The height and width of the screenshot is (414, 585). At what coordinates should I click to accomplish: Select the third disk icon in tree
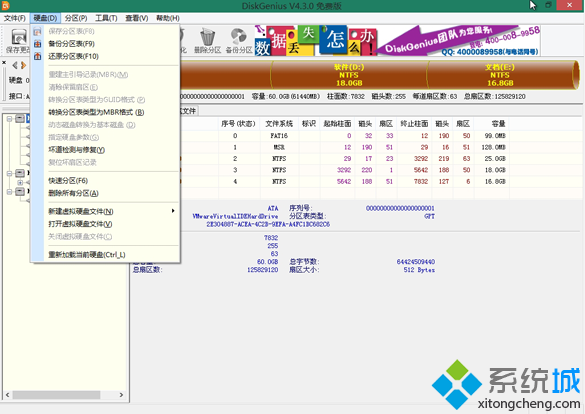click(x=20, y=192)
